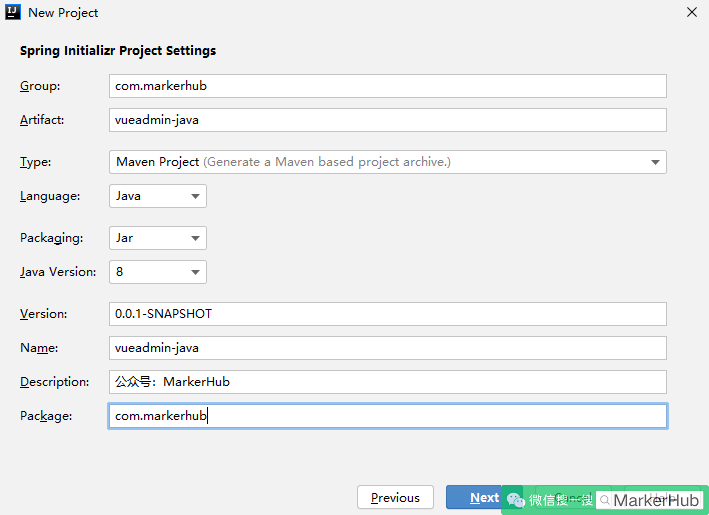Go back with the Previous button
The width and height of the screenshot is (709, 515).
(395, 497)
